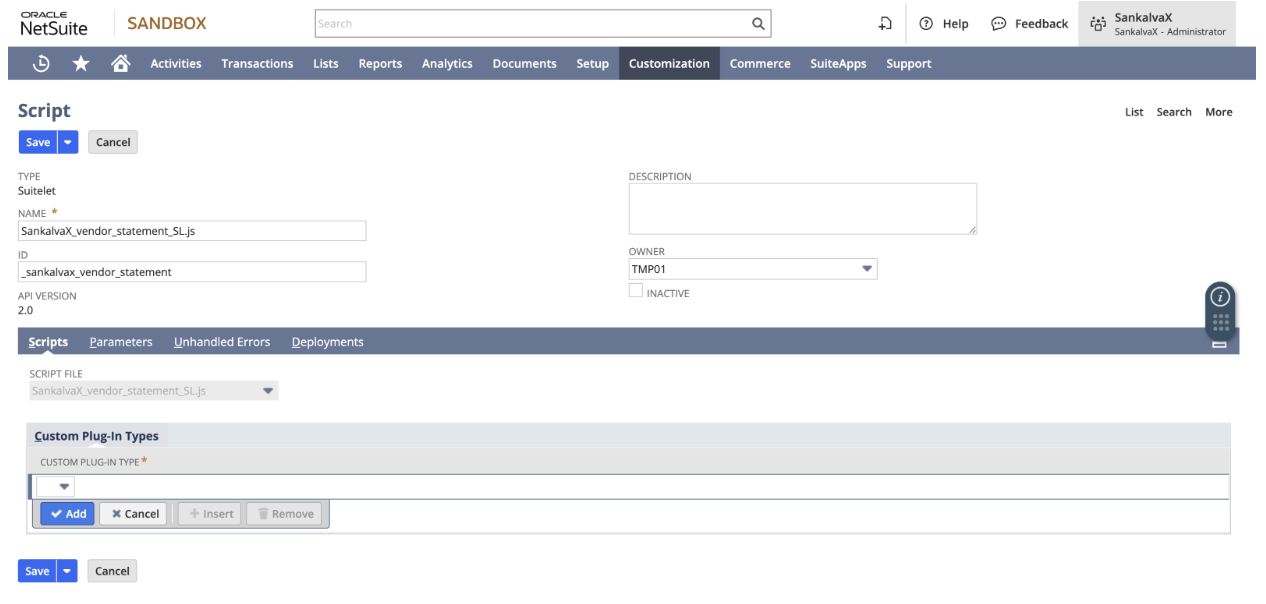Open the SuiteApps menu
Image resolution: width=1266 pixels, height=604 pixels.
[838, 64]
